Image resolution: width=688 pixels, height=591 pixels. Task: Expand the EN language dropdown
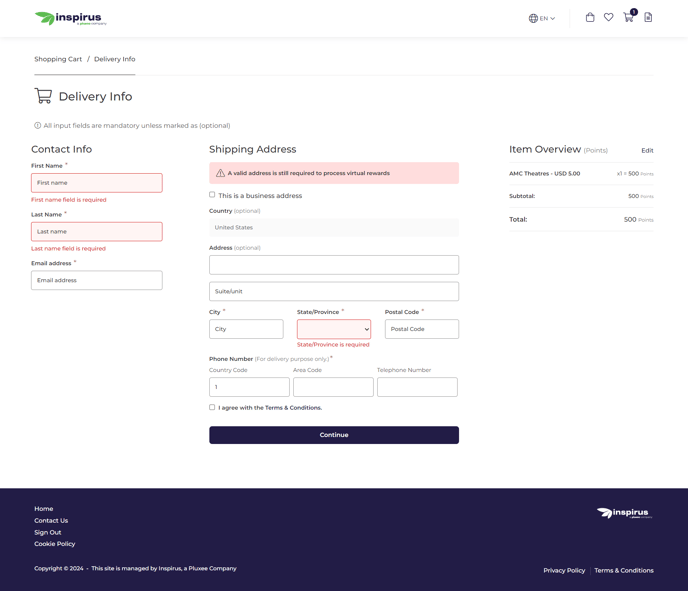coord(547,18)
